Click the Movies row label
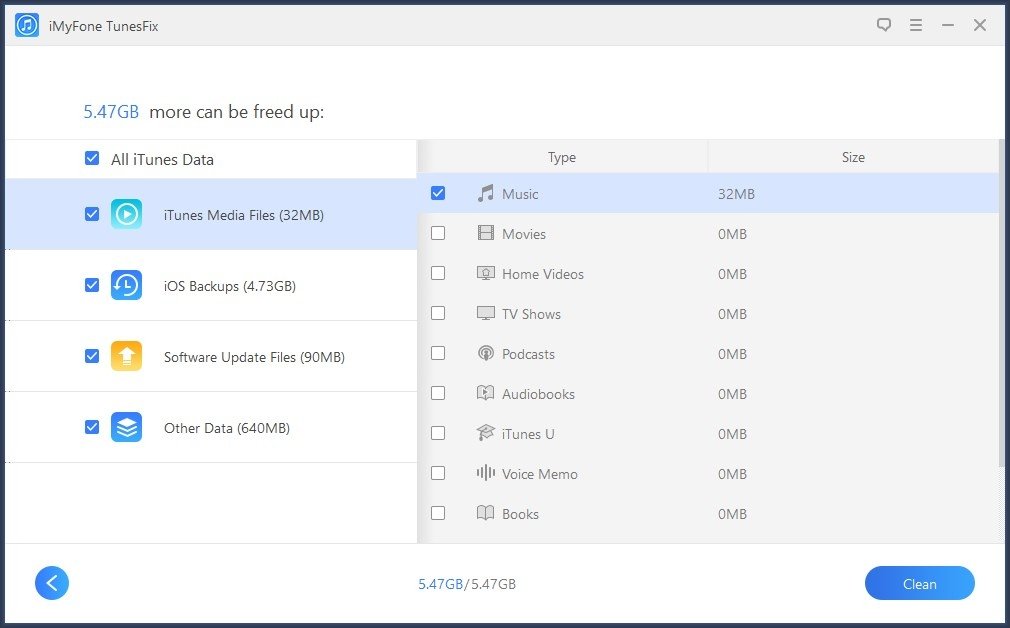 [x=524, y=234]
